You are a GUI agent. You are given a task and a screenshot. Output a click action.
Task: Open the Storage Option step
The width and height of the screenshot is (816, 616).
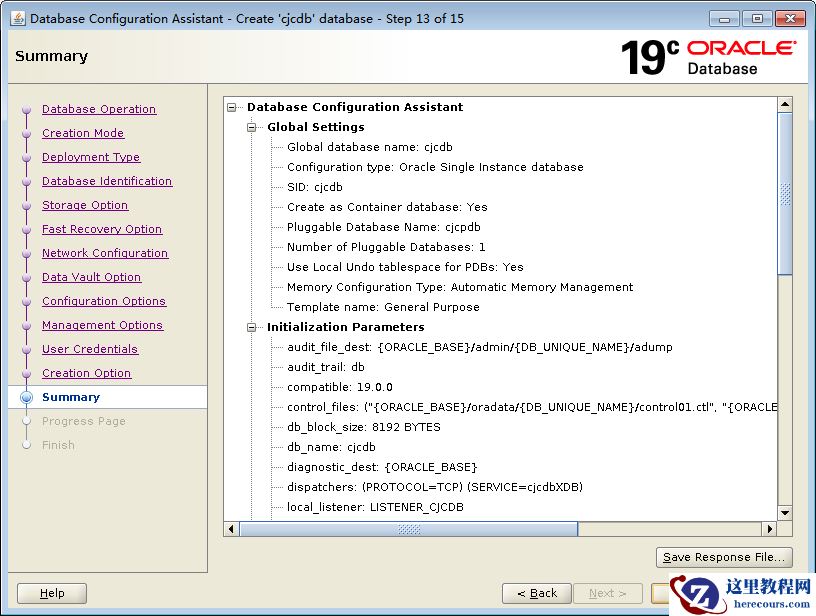(x=85, y=205)
